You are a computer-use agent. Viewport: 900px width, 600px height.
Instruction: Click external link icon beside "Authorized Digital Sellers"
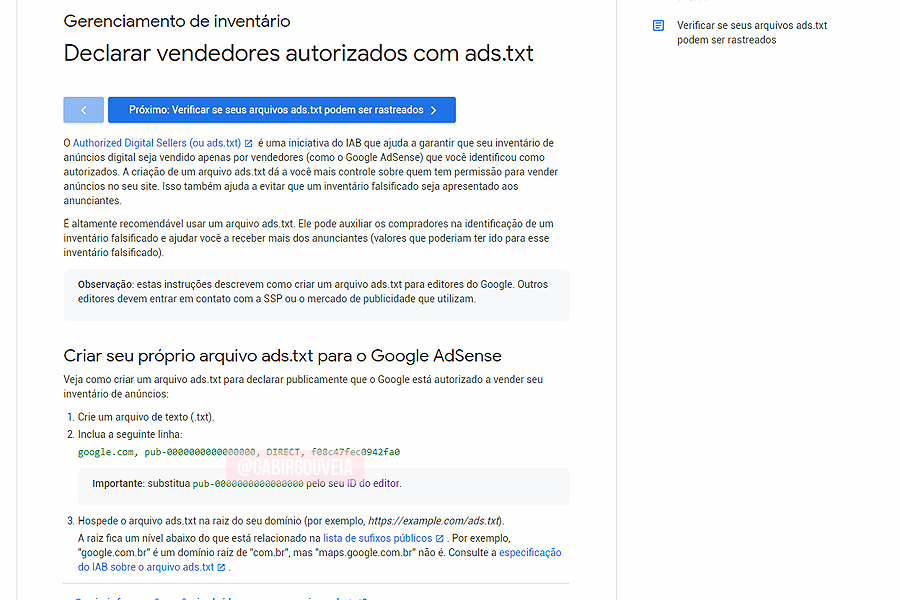[x=247, y=141]
